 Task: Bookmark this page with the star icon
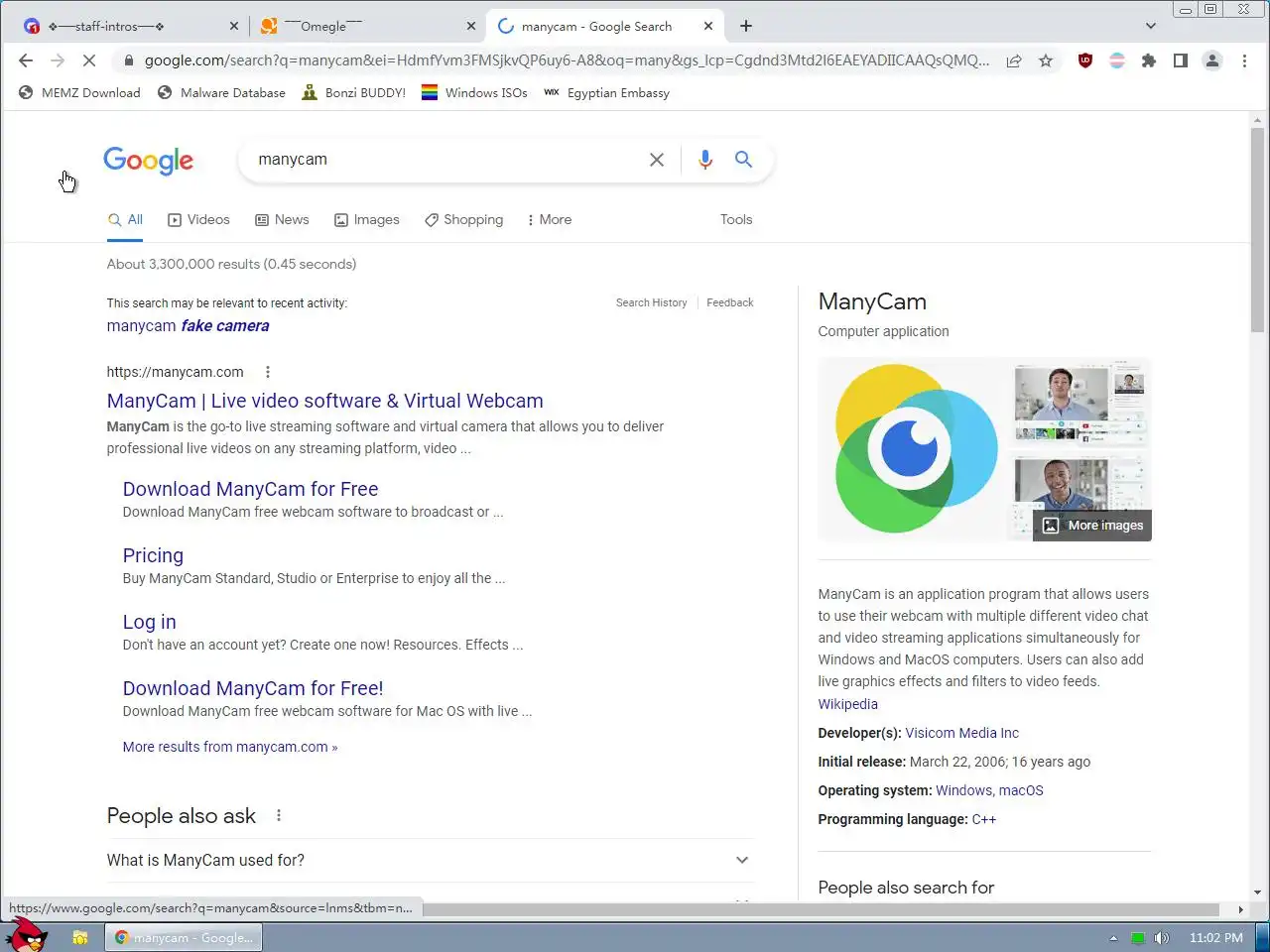click(x=1046, y=60)
